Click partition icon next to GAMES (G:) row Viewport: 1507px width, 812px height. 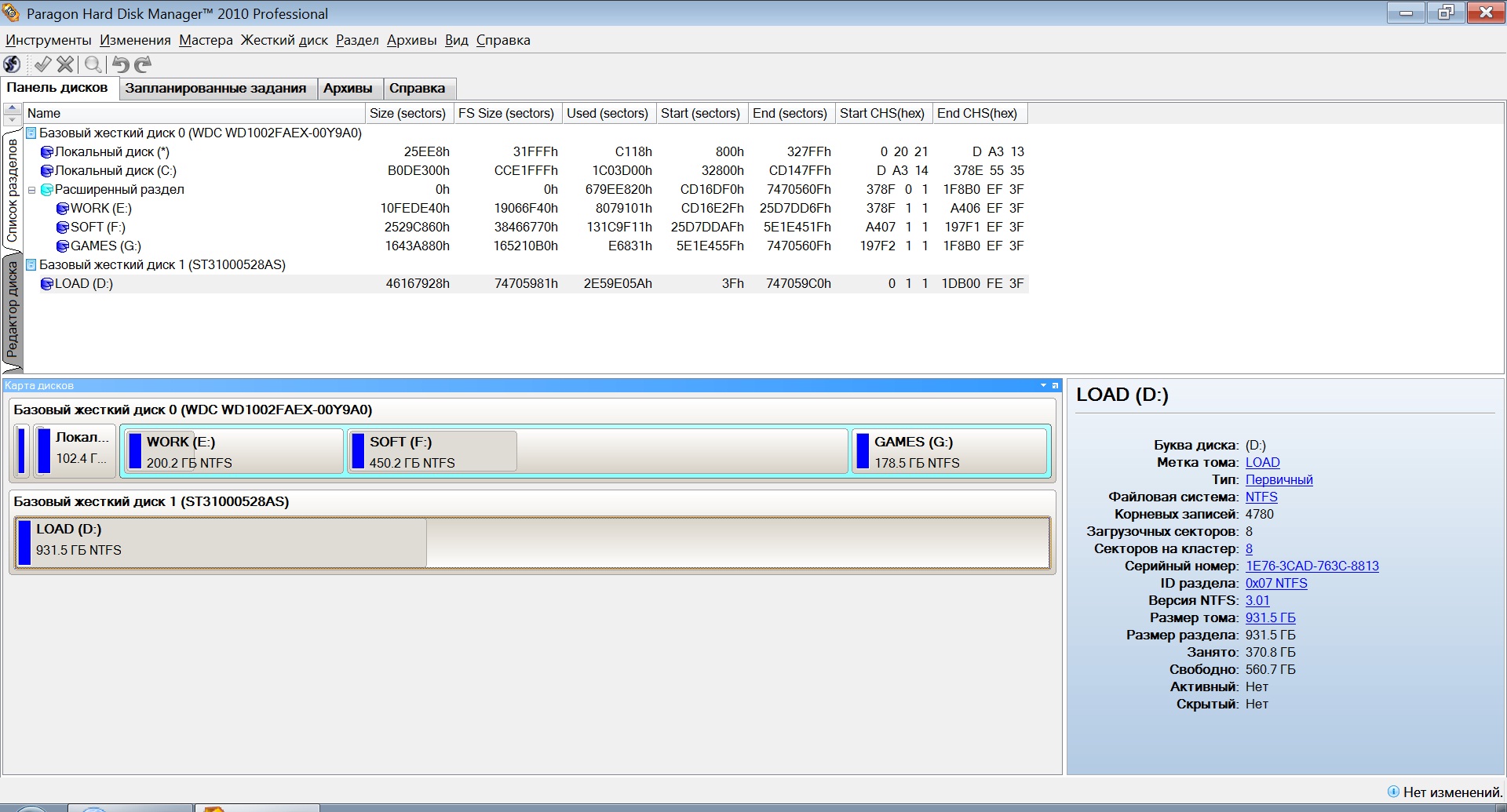pos(63,246)
